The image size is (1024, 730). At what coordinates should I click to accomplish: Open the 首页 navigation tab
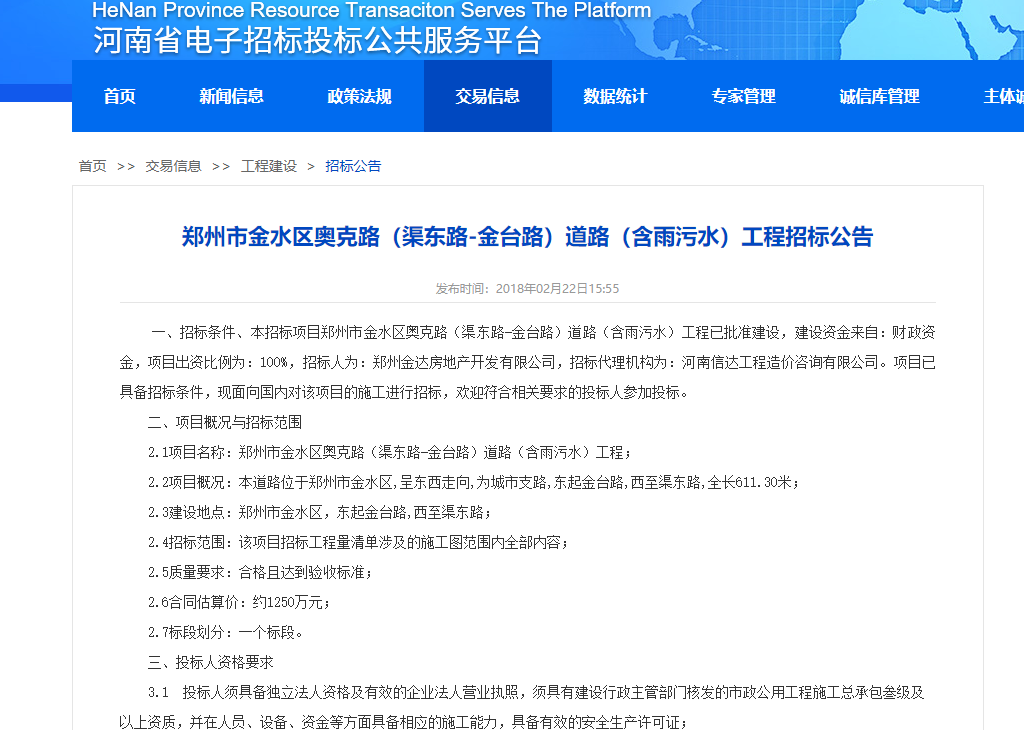pyautogui.click(x=119, y=96)
